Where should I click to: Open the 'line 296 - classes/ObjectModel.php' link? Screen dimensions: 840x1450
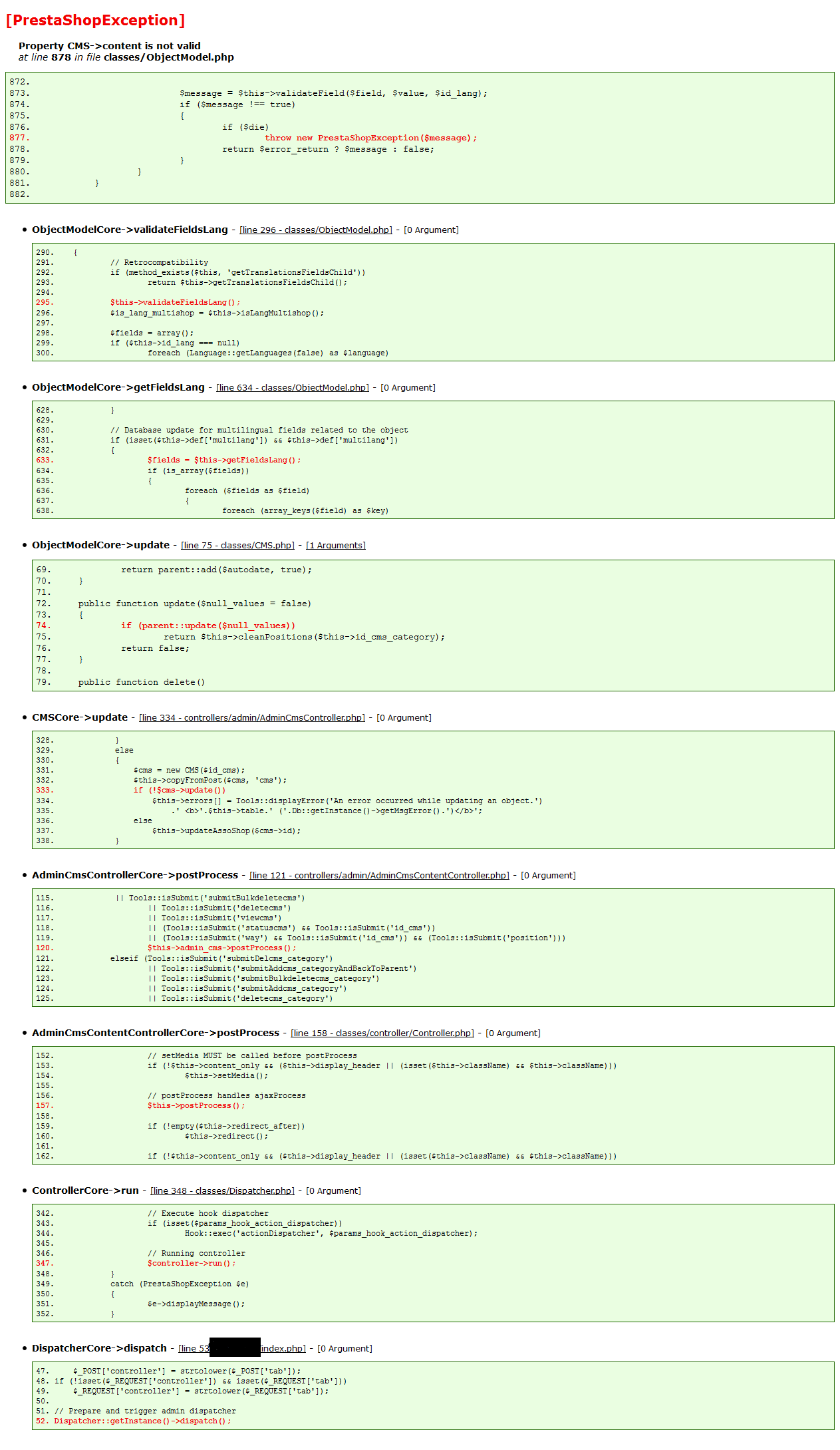(x=316, y=230)
